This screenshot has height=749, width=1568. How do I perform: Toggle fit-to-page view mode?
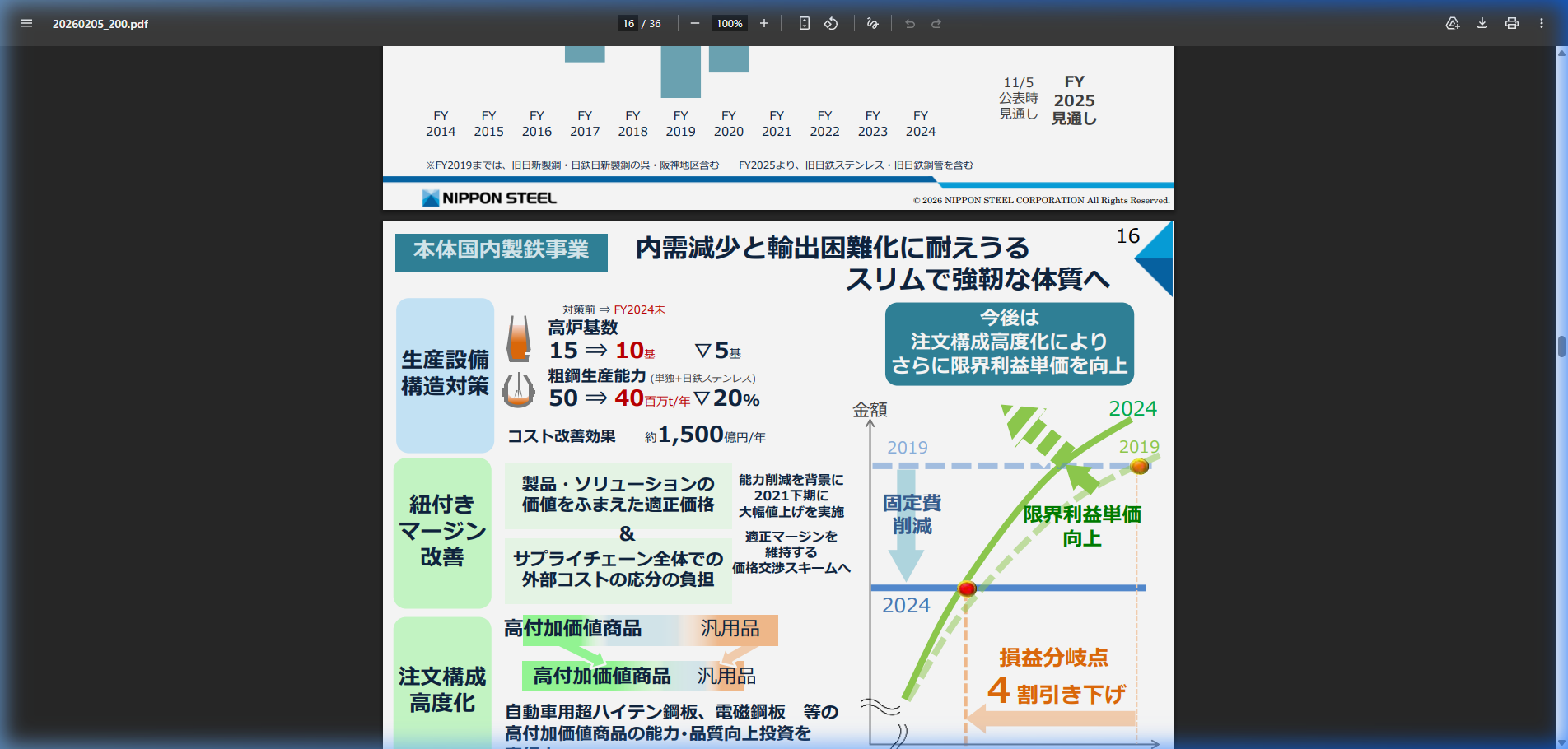804,23
